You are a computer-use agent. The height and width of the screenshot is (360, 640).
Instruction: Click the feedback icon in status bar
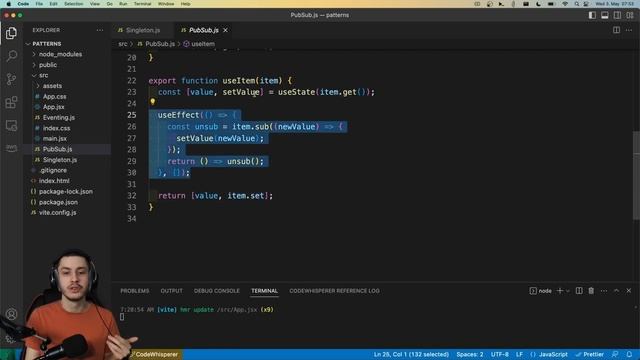615,354
